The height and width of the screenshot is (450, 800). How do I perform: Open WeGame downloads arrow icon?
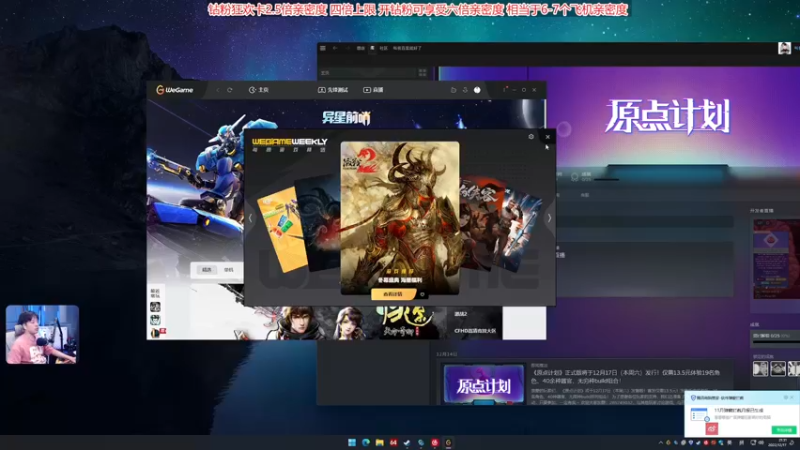point(465,90)
